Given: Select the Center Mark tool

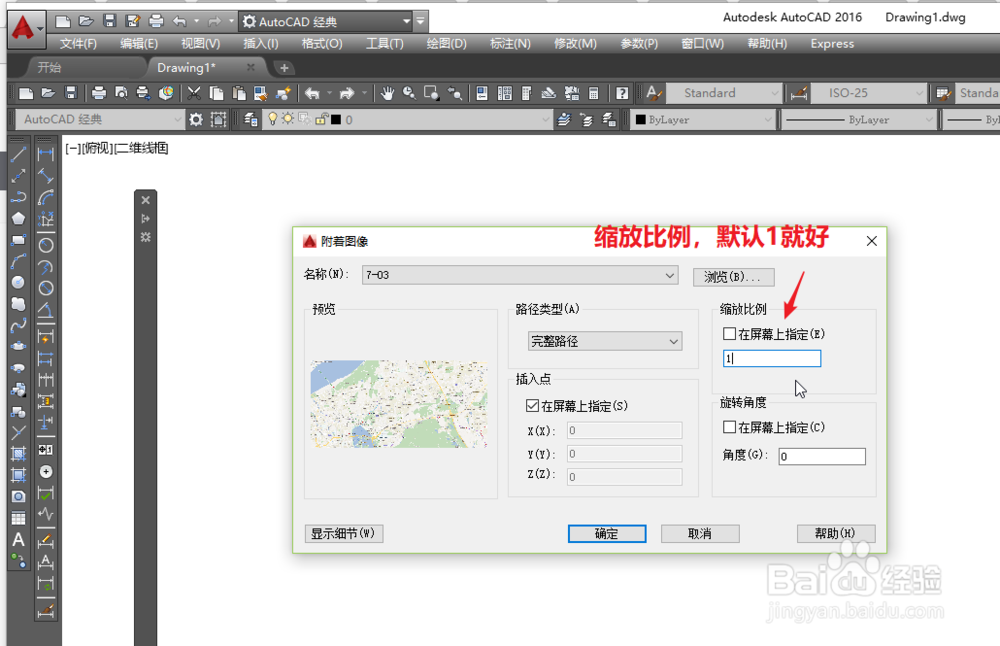Looking at the screenshot, I should [x=45, y=471].
